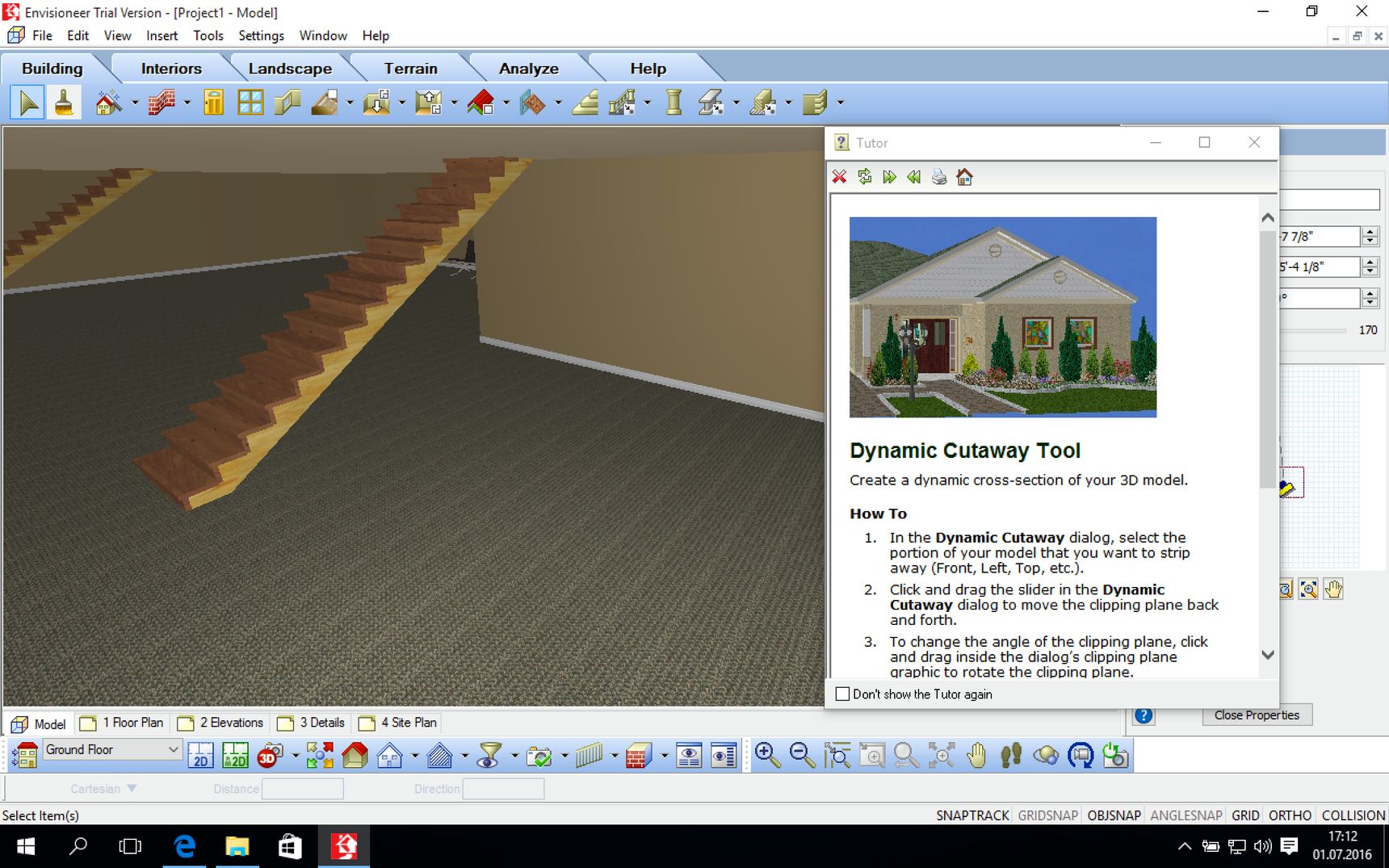
Task: Select the arrow selection tool
Action: [x=27, y=103]
